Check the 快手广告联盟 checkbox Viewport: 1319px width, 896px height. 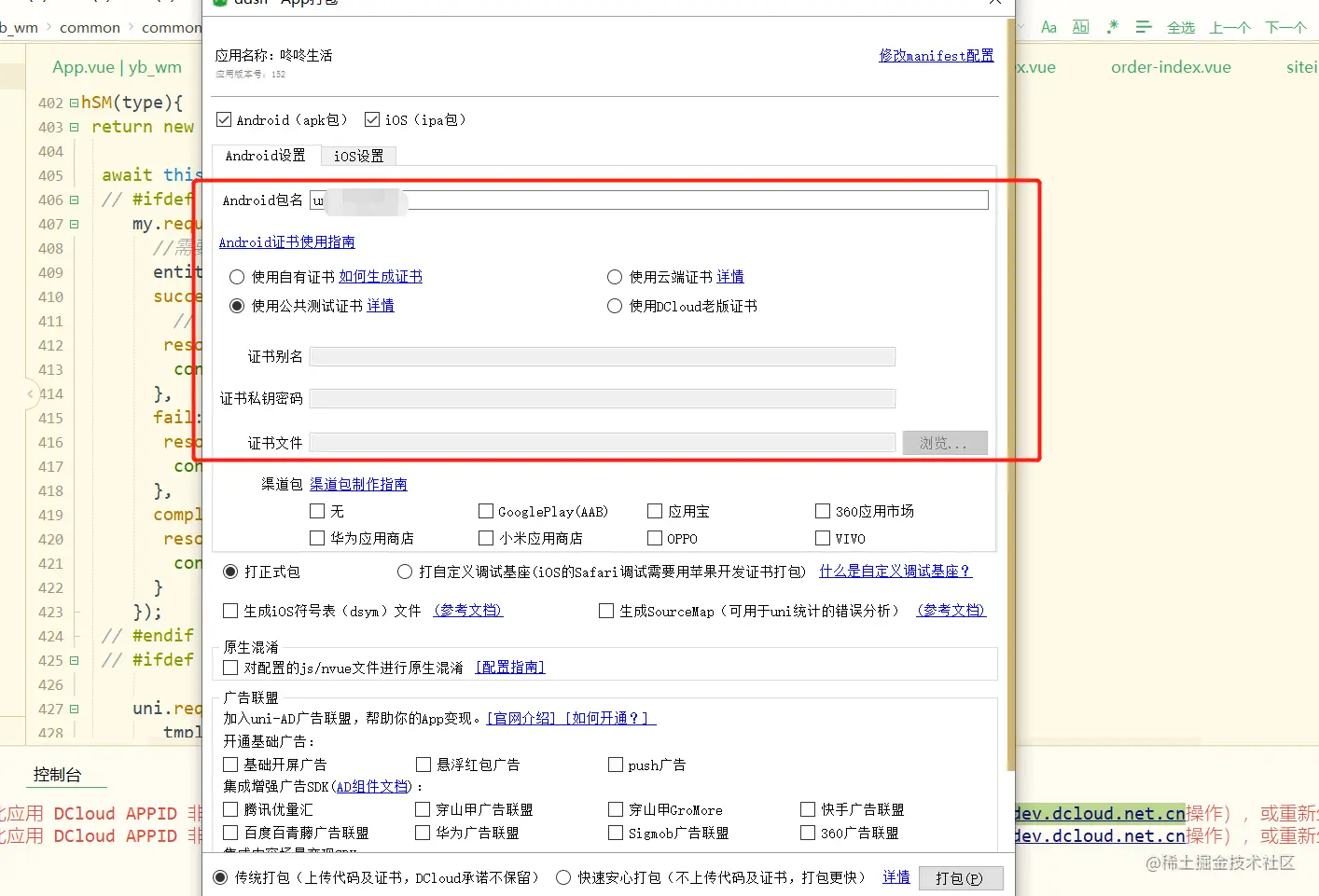(x=808, y=809)
